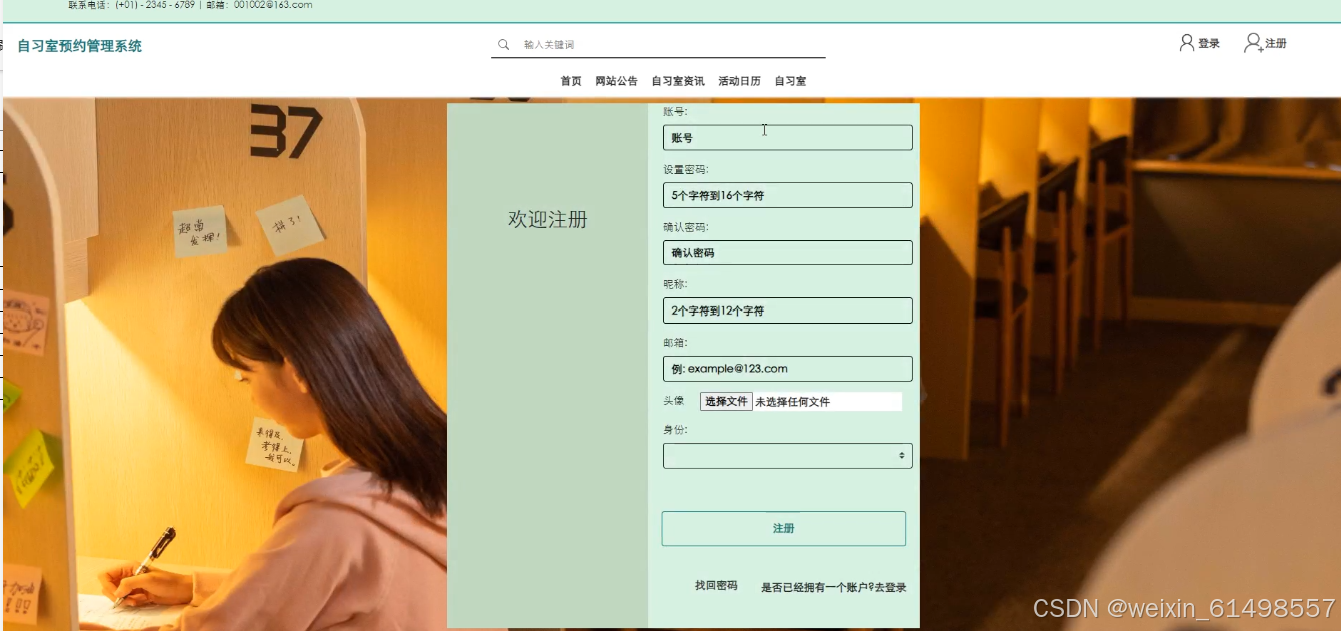Click the 账号 account input field

(788, 138)
